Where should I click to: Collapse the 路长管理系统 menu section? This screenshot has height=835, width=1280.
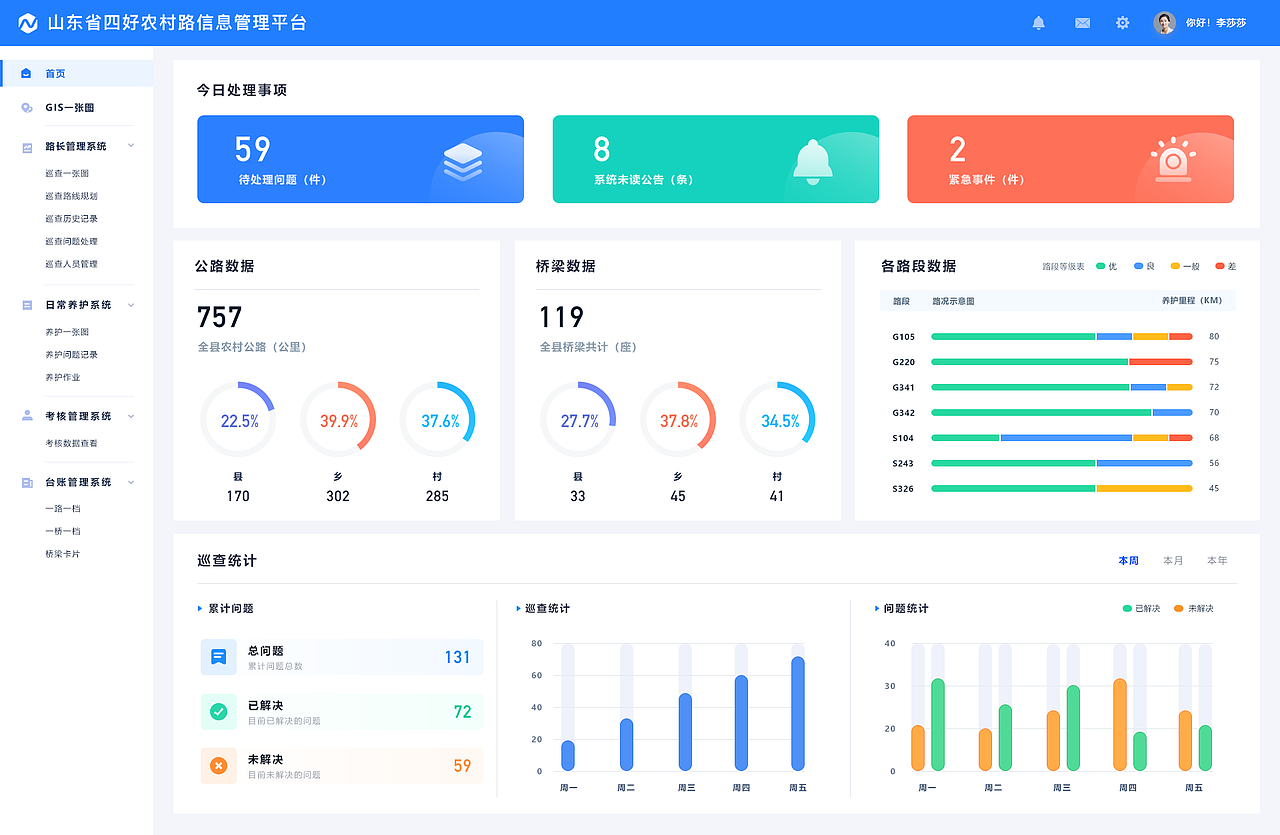pos(129,145)
